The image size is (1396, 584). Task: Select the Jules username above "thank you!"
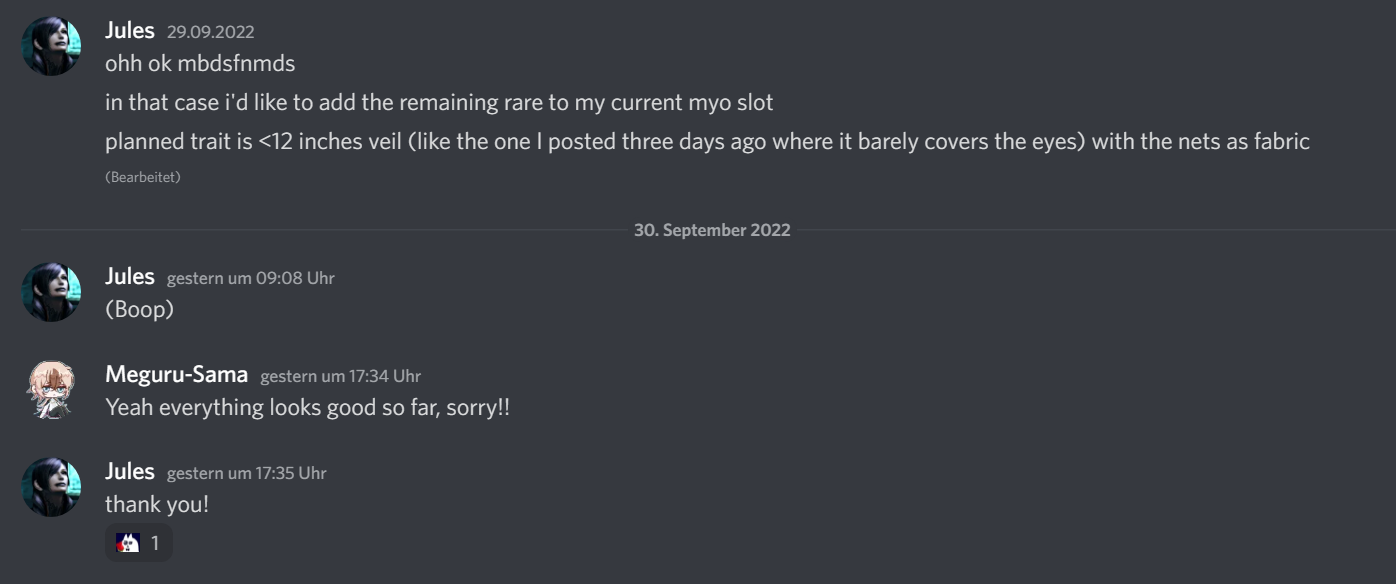[130, 472]
